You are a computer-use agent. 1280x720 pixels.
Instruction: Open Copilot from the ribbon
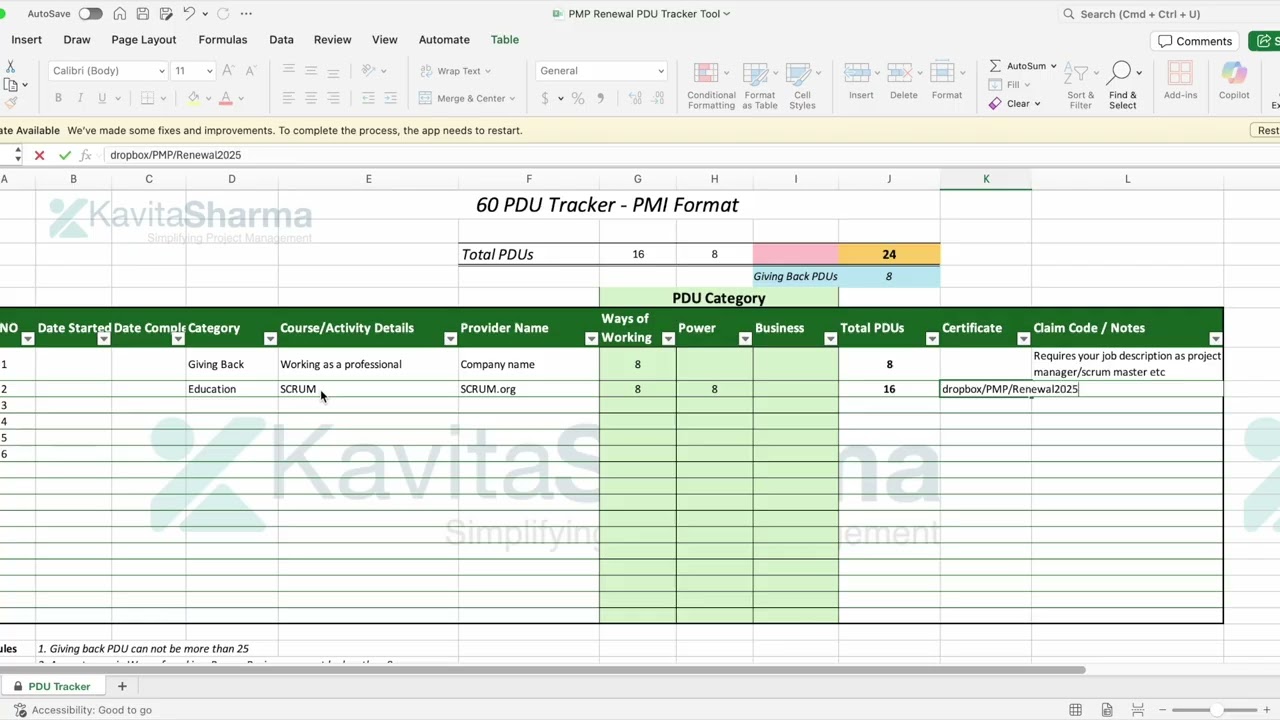pos(1234,81)
